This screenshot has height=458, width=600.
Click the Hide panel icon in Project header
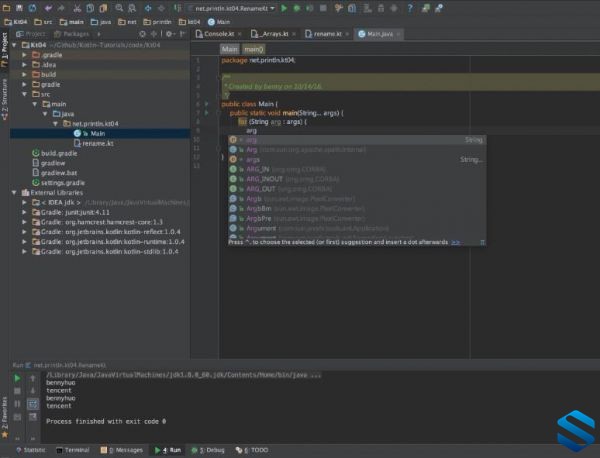[x=183, y=34]
